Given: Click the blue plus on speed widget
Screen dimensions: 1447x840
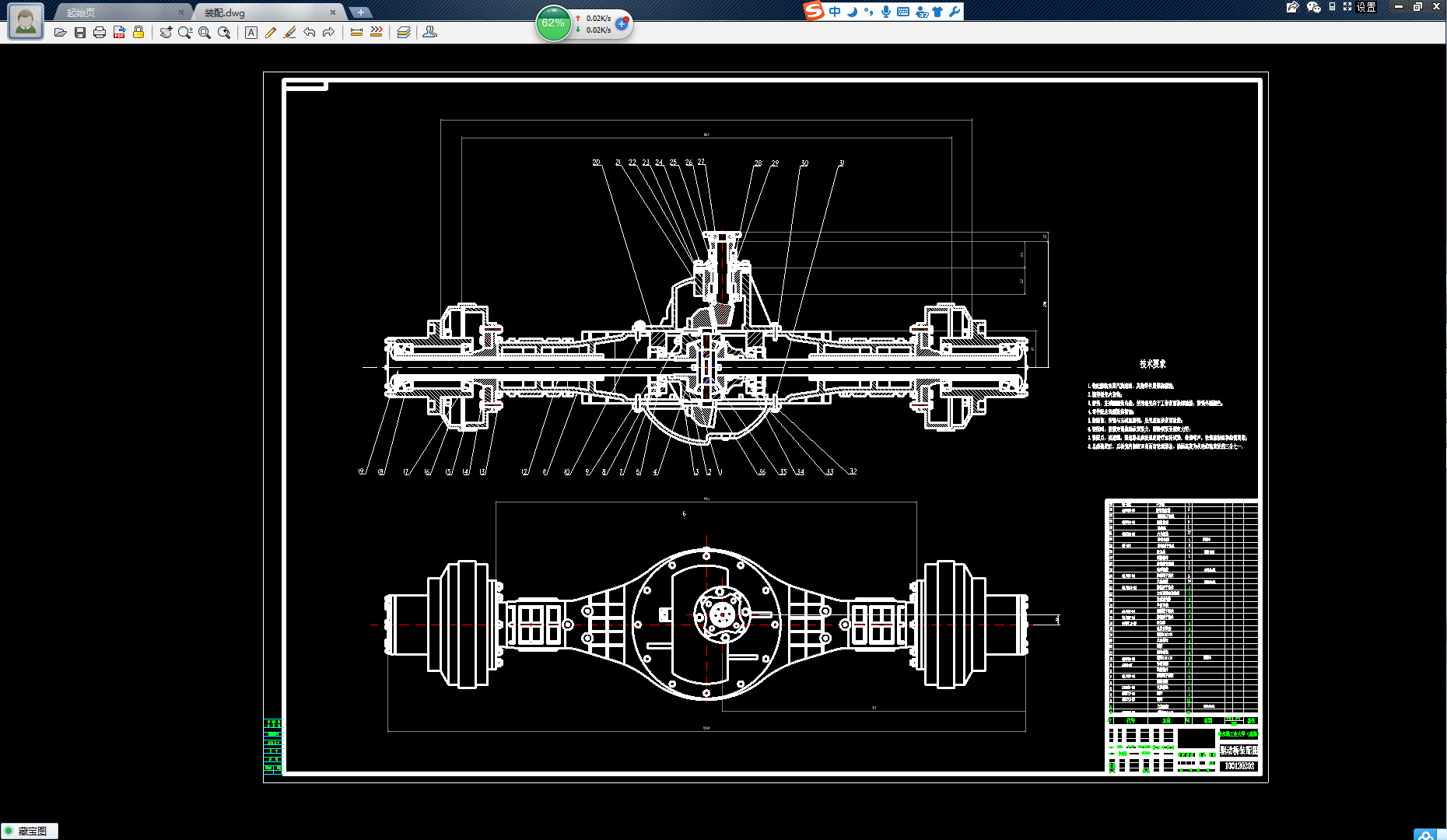Looking at the screenshot, I should coord(622,24).
